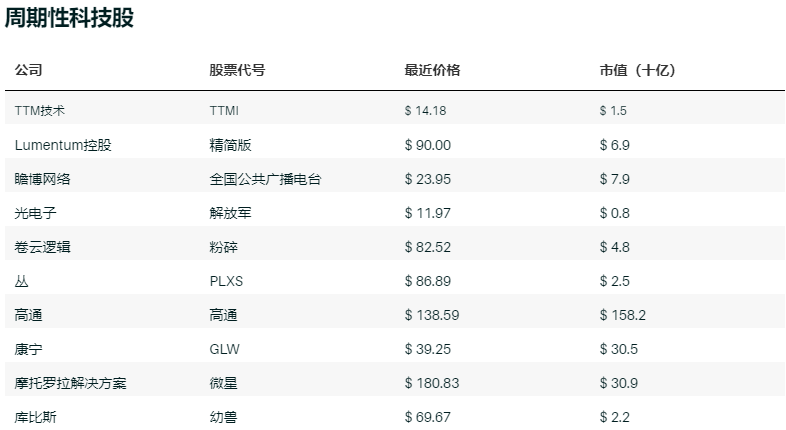Click the market cap $ 6.9
786x430 pixels.
point(615,145)
